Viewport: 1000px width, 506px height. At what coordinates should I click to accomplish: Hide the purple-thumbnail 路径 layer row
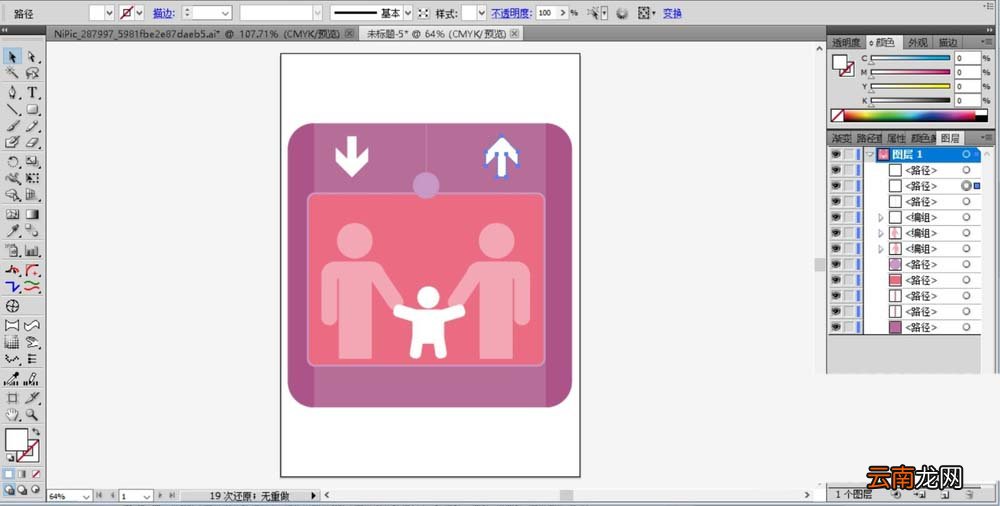pyautogui.click(x=835, y=264)
